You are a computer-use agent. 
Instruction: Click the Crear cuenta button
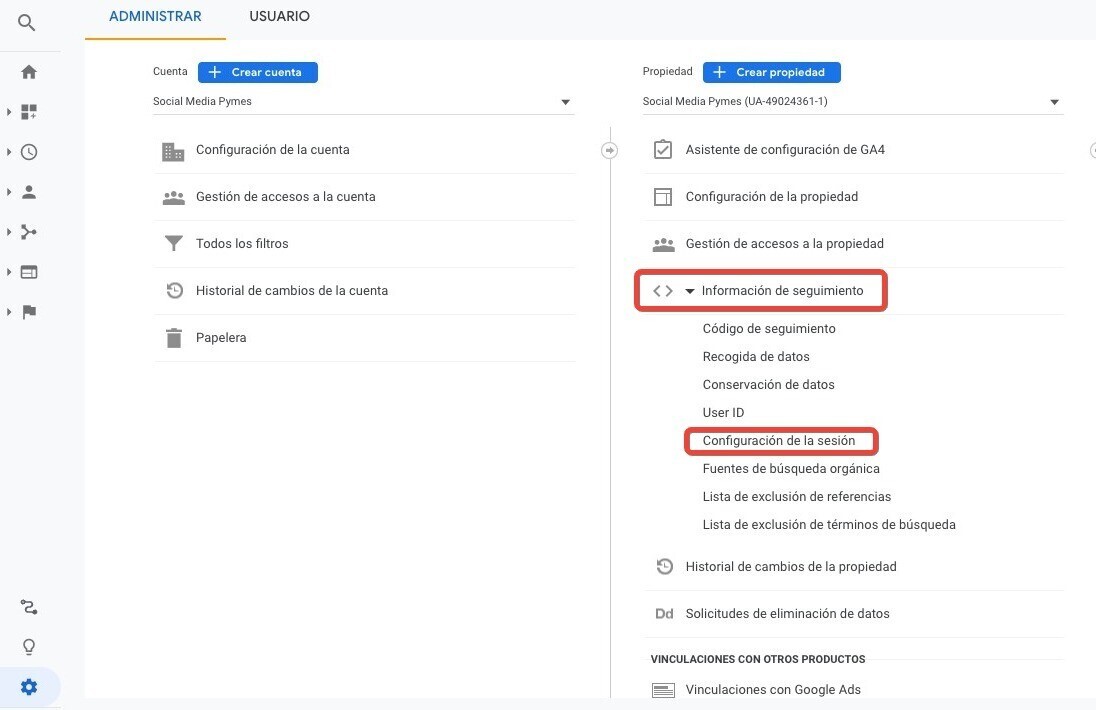click(257, 72)
